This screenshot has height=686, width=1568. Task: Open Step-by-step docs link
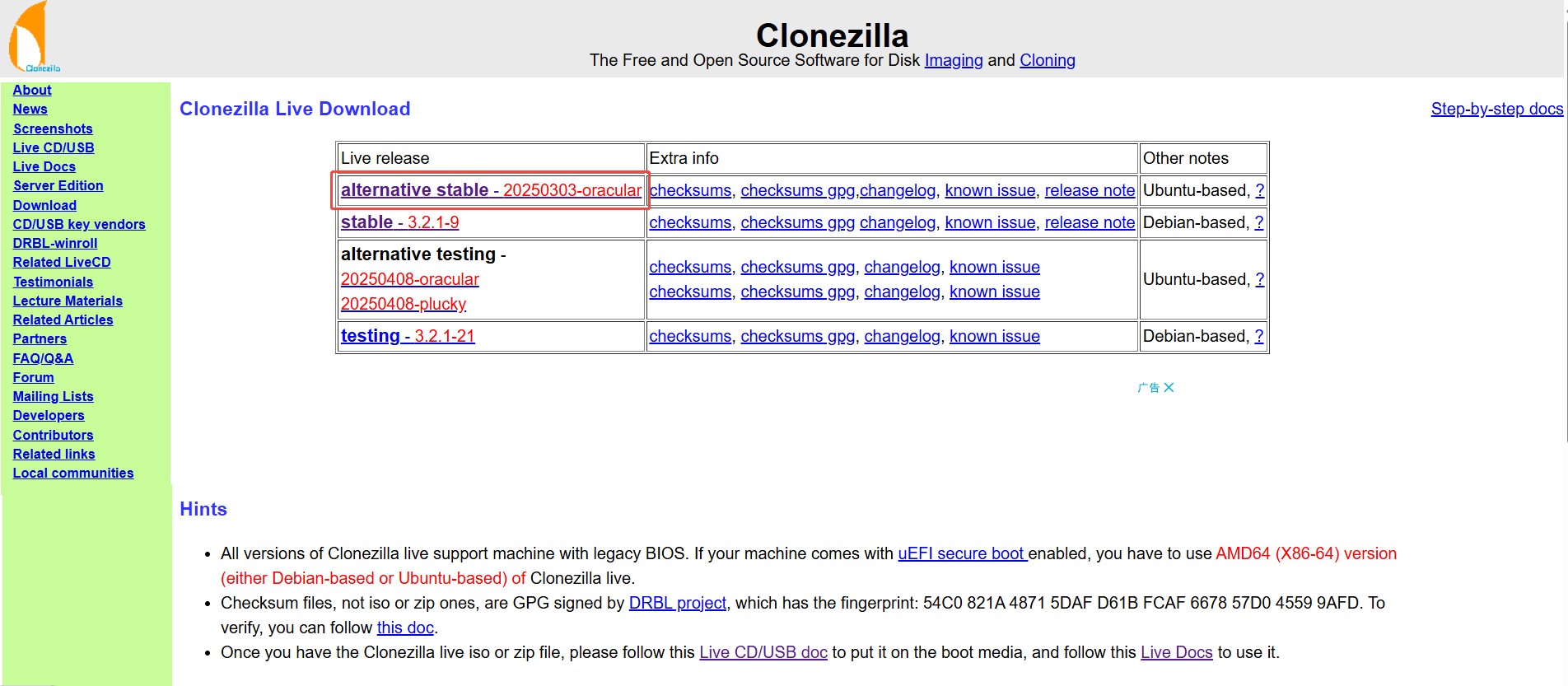[x=1496, y=109]
